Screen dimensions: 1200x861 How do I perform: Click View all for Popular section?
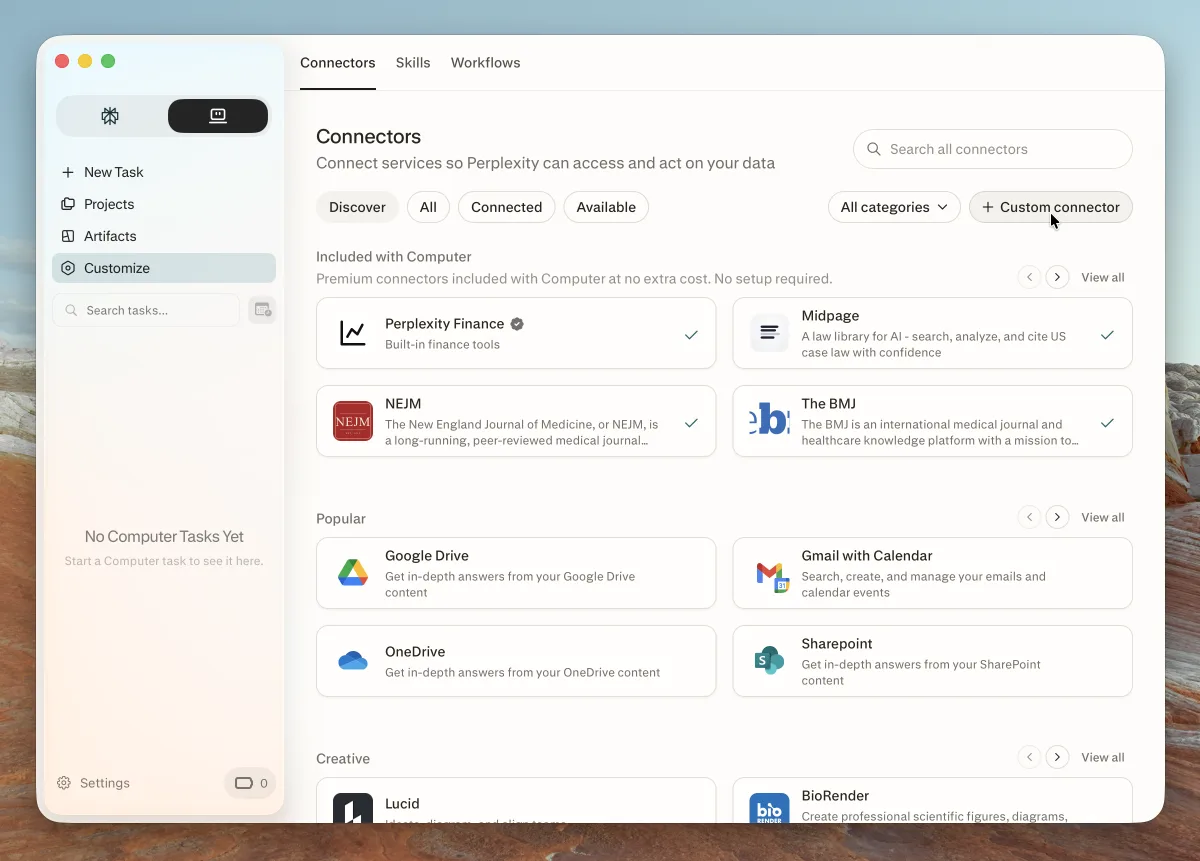(1103, 517)
